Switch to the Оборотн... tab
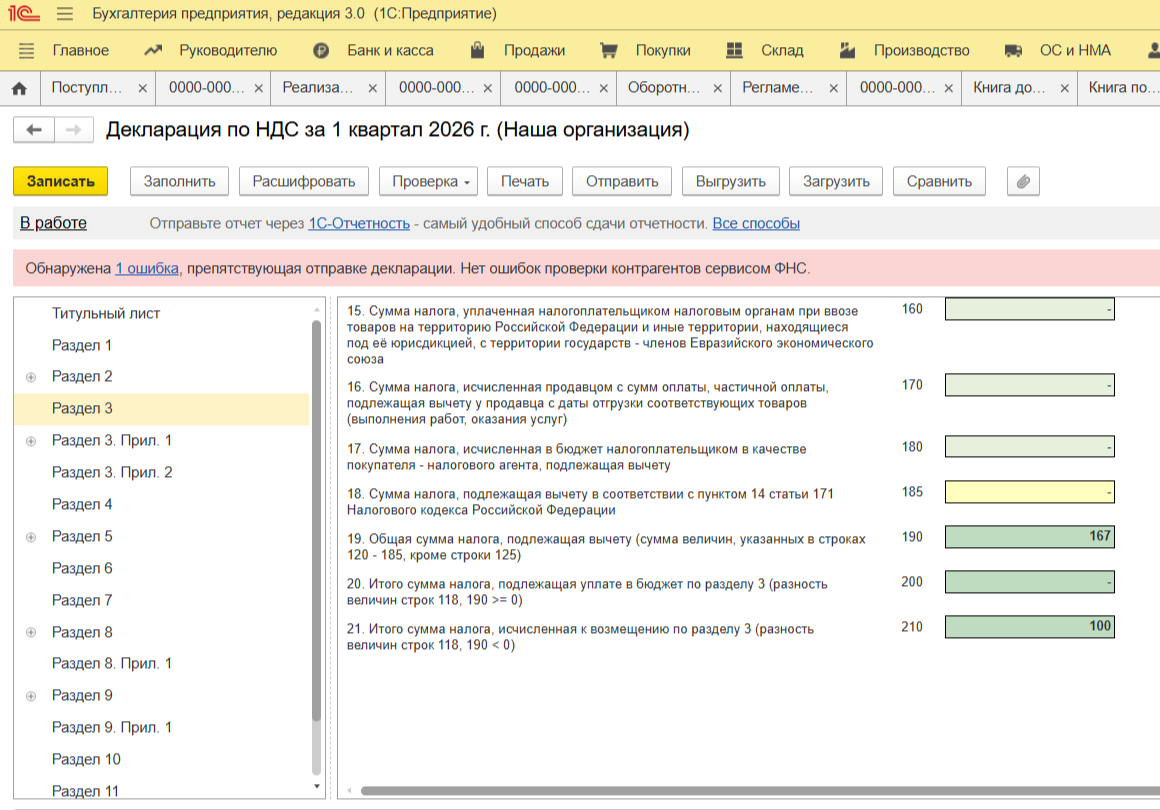This screenshot has height=810, width=1160. click(x=663, y=88)
